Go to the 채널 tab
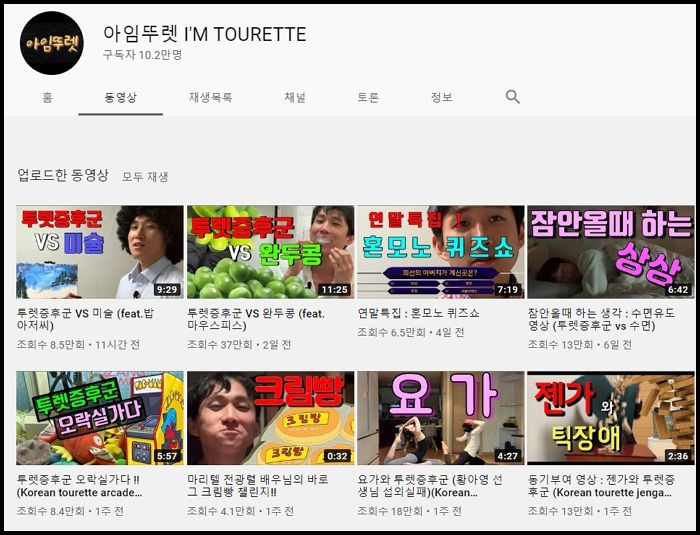Image resolution: width=700 pixels, height=535 pixels. click(295, 97)
